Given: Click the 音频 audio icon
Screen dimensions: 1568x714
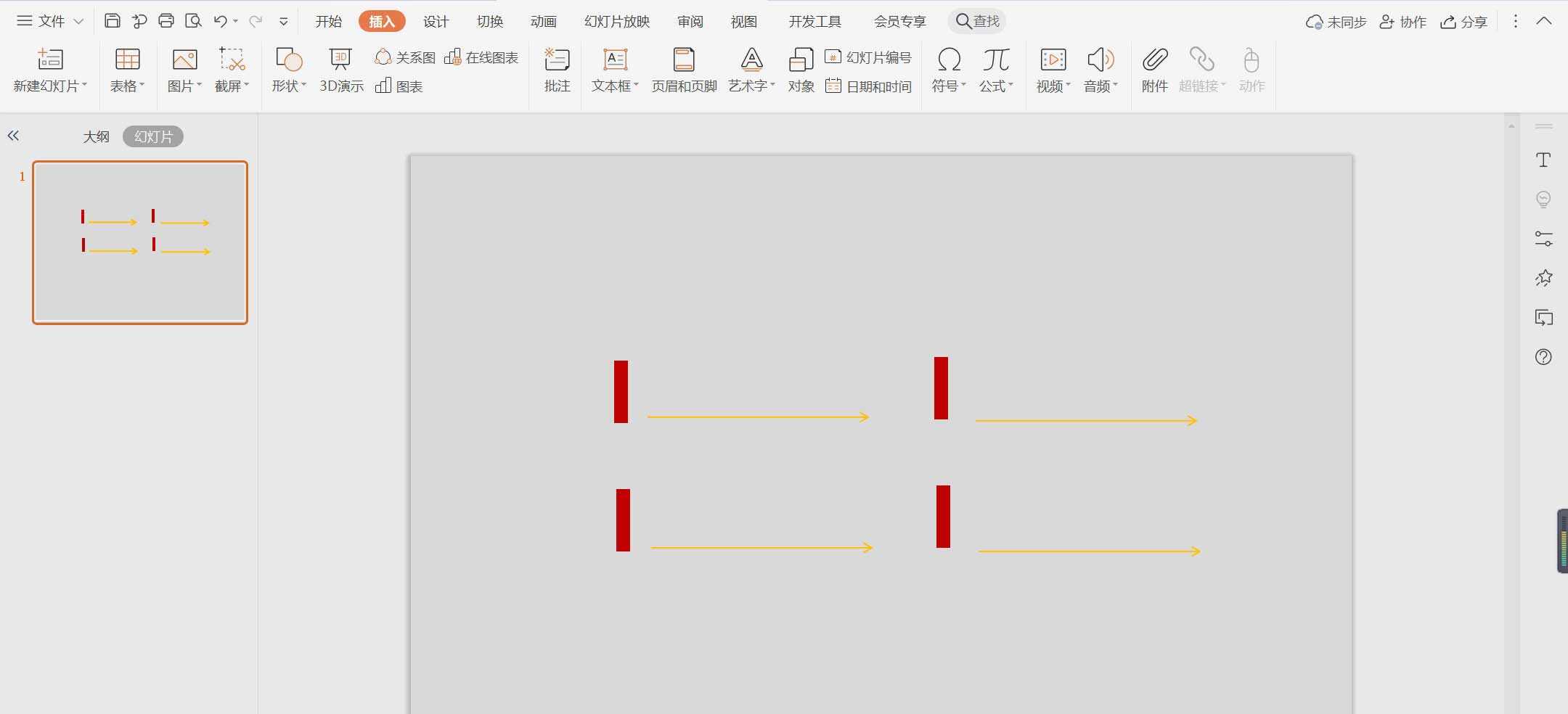Looking at the screenshot, I should pyautogui.click(x=1101, y=59).
